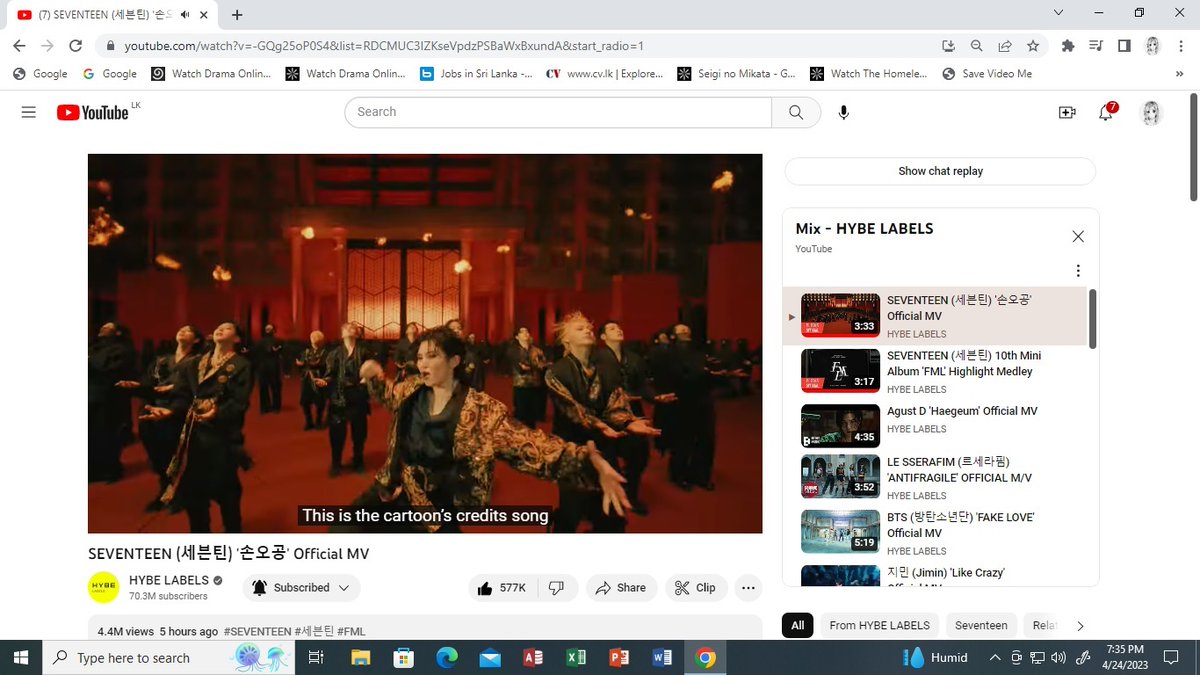Dislike the SEVENTEEN video

(557, 588)
